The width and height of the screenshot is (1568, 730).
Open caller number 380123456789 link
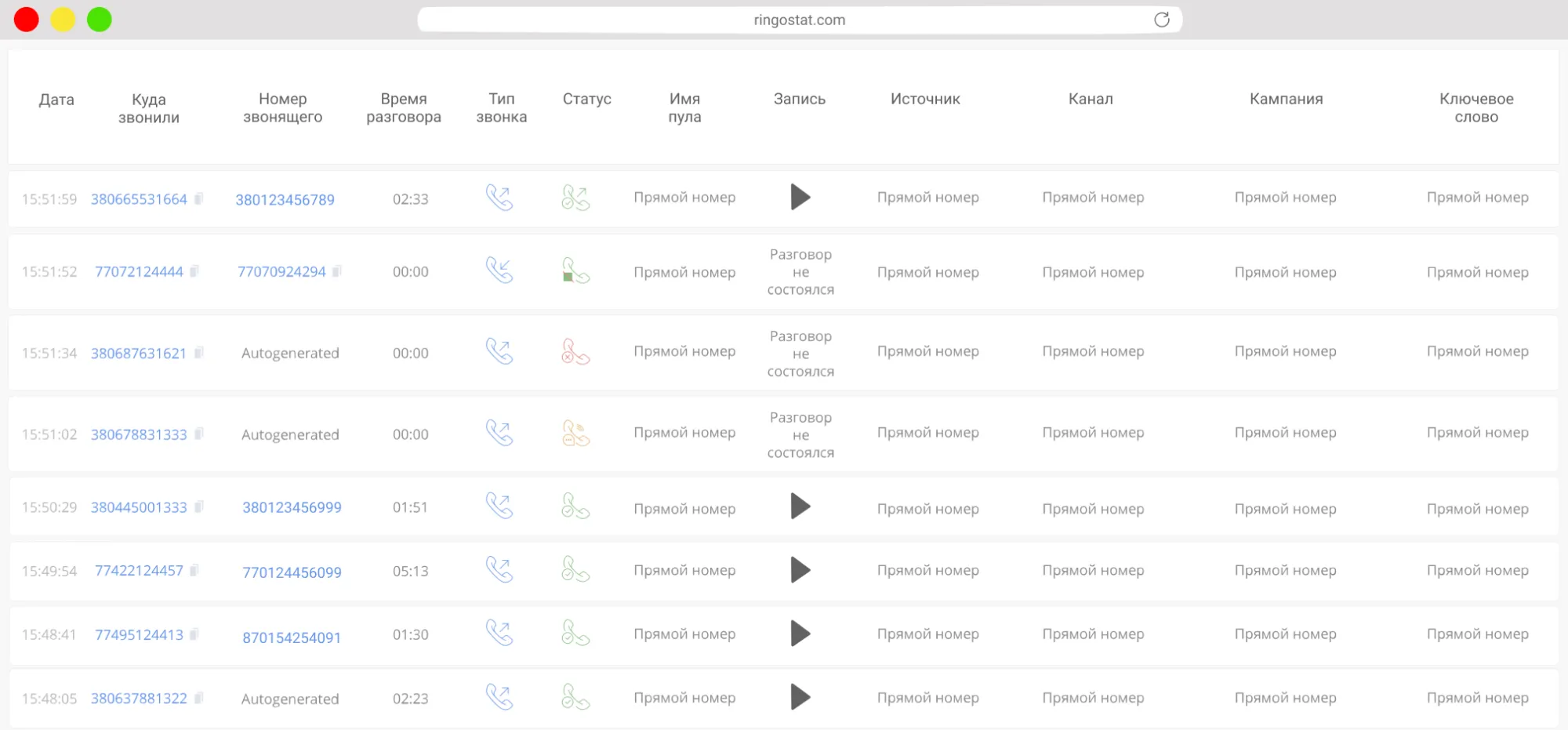coord(285,200)
